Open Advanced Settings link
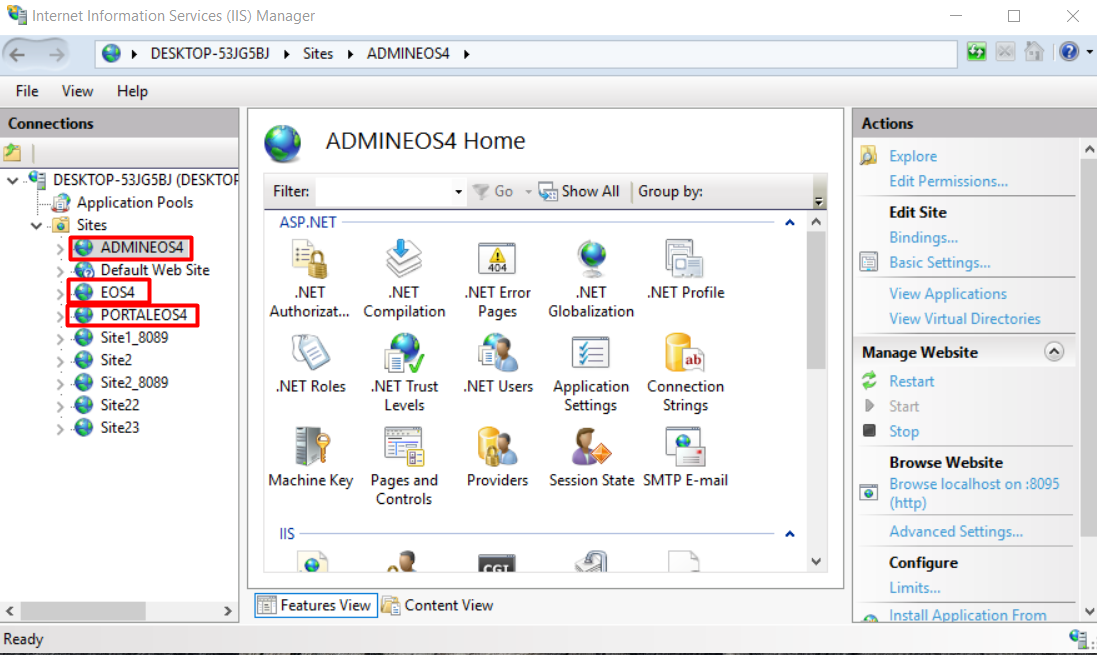This screenshot has height=655, width=1097. [956, 532]
